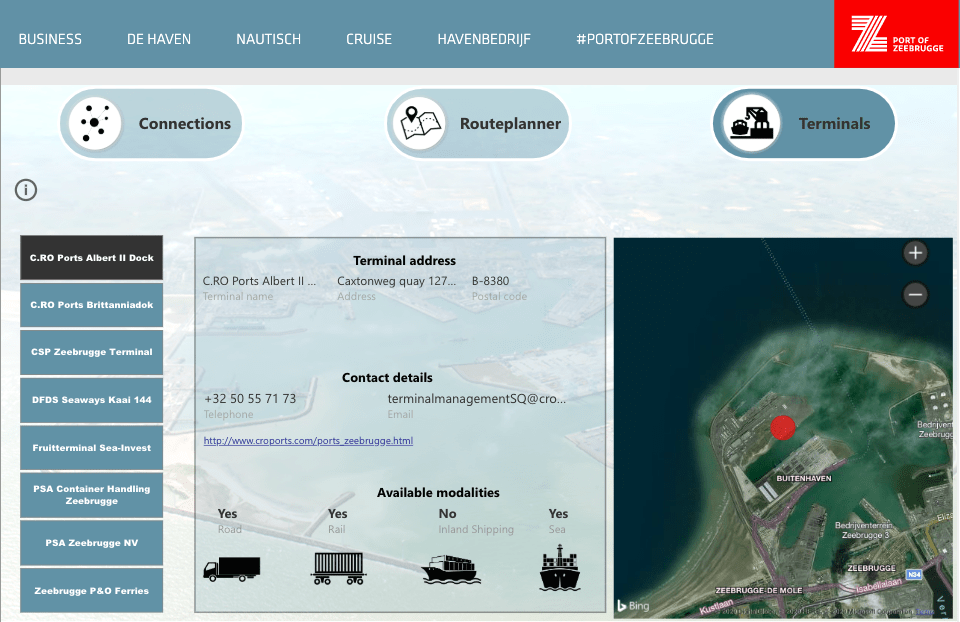
Task: Select PSA Container Handling Zeebrugge
Action: tap(92, 495)
